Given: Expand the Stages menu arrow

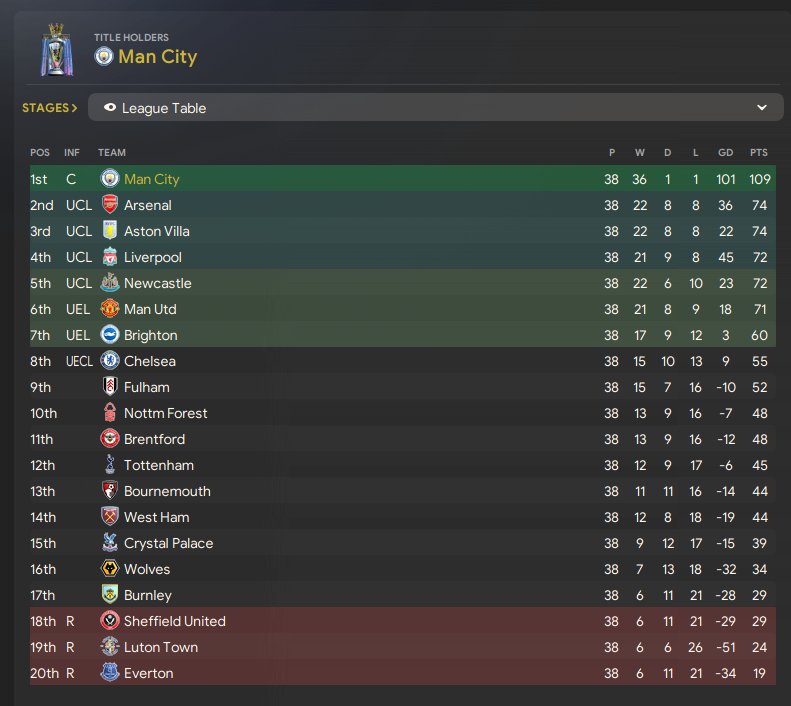Looking at the screenshot, I should [x=74, y=108].
